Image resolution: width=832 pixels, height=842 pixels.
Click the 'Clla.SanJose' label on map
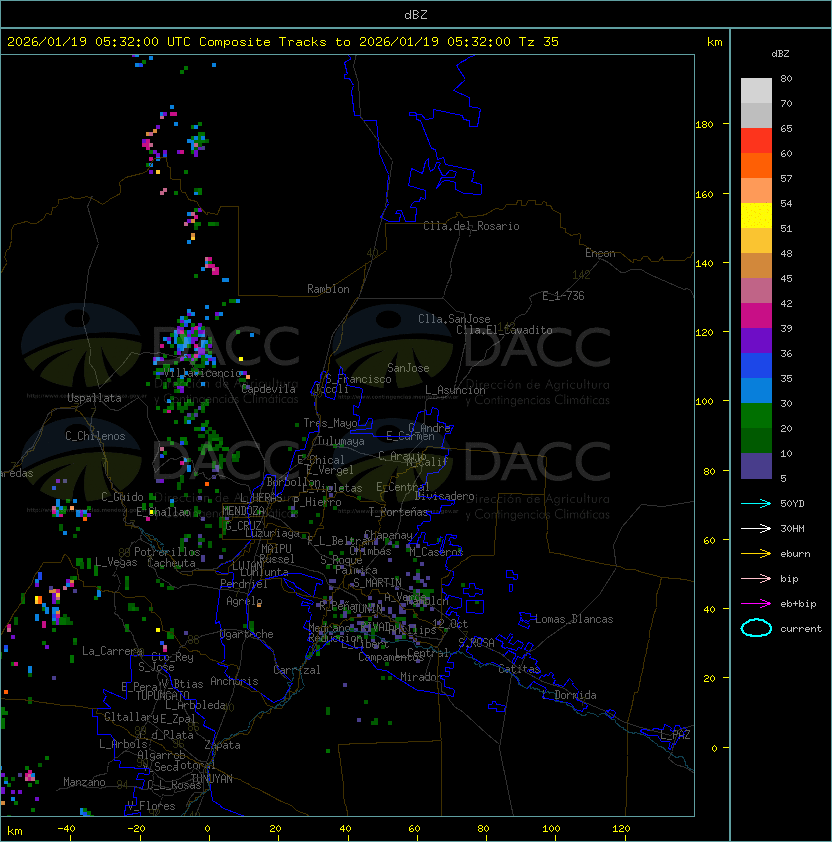tap(454, 319)
